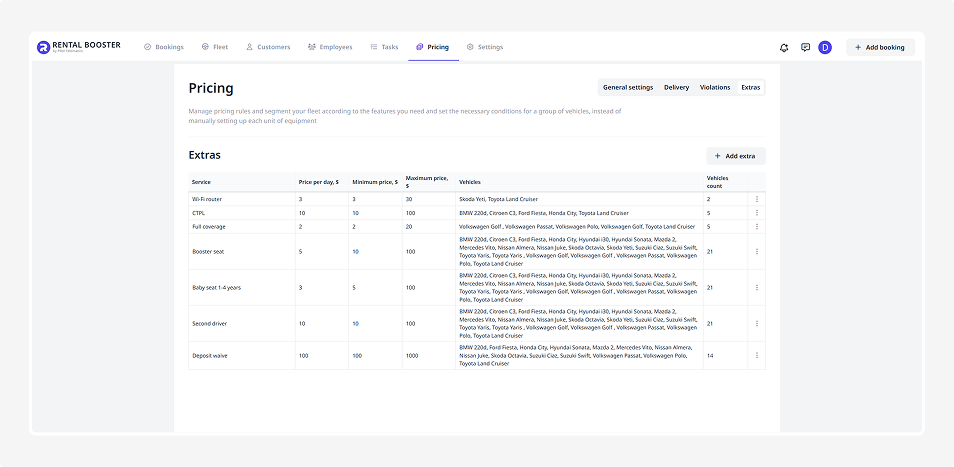
Task: Open the Bookings tab
Action: click(x=163, y=47)
